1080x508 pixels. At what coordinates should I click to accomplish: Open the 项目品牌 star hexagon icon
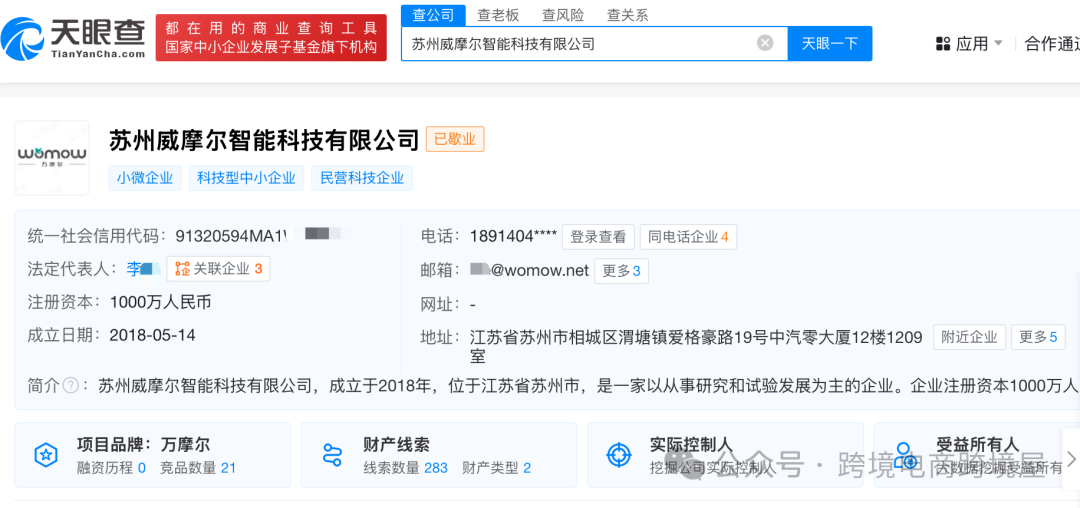click(x=46, y=455)
